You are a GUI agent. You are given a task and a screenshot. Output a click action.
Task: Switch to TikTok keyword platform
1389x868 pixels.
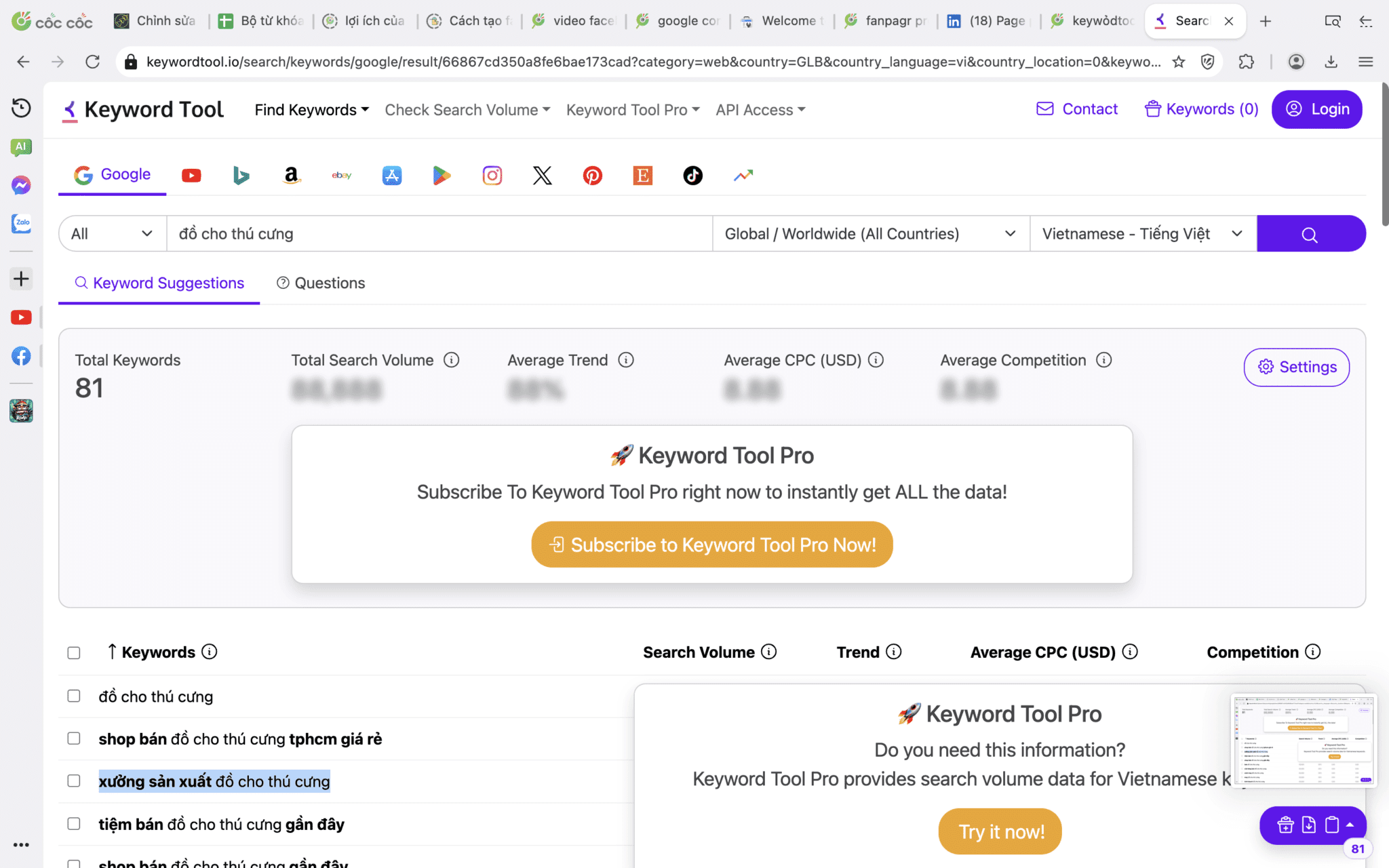pyautogui.click(x=693, y=176)
